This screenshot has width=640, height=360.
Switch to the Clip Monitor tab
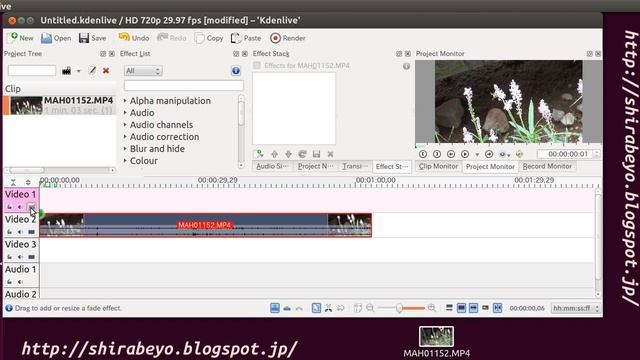(x=438, y=167)
